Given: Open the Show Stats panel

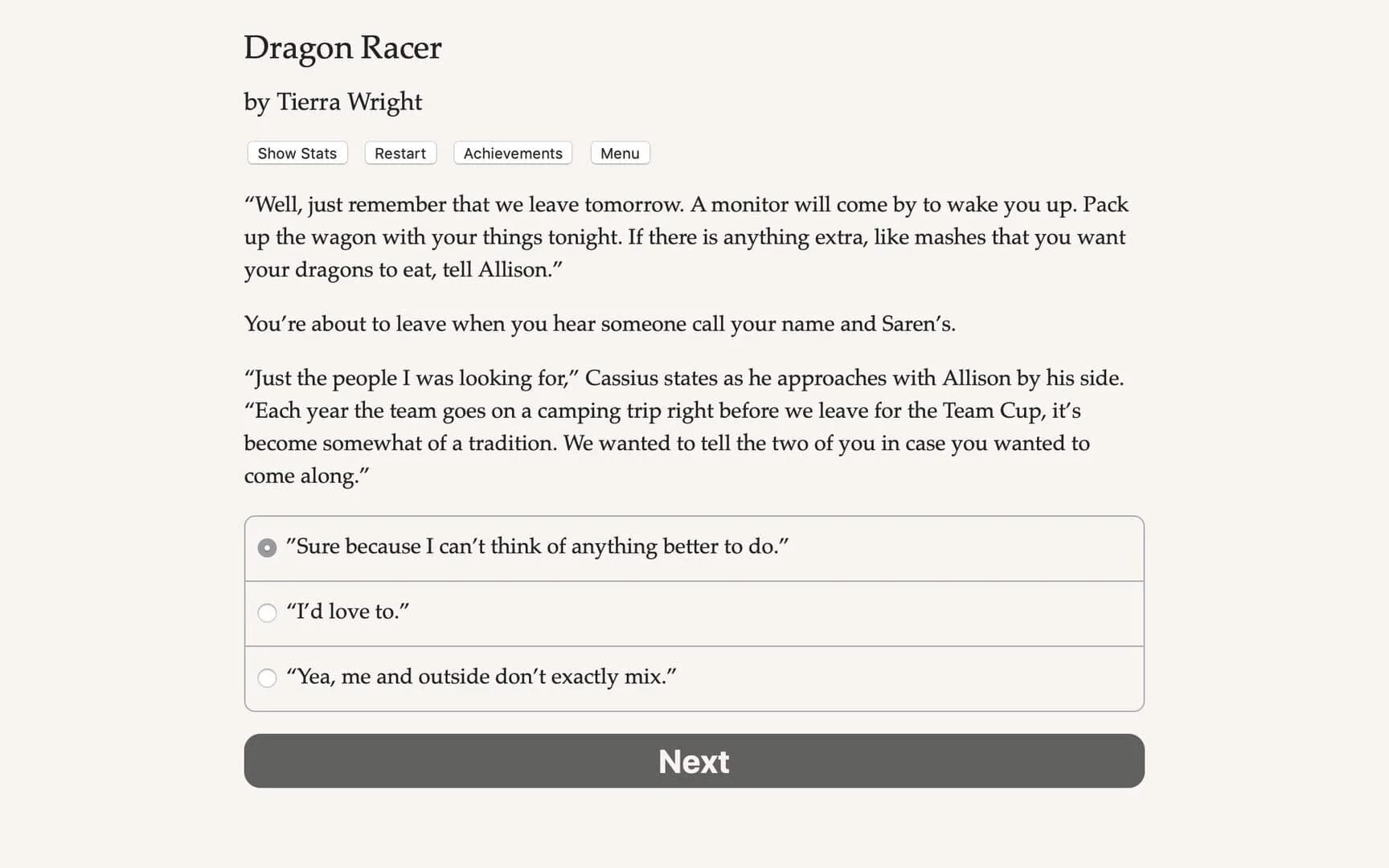Looking at the screenshot, I should 296,153.
